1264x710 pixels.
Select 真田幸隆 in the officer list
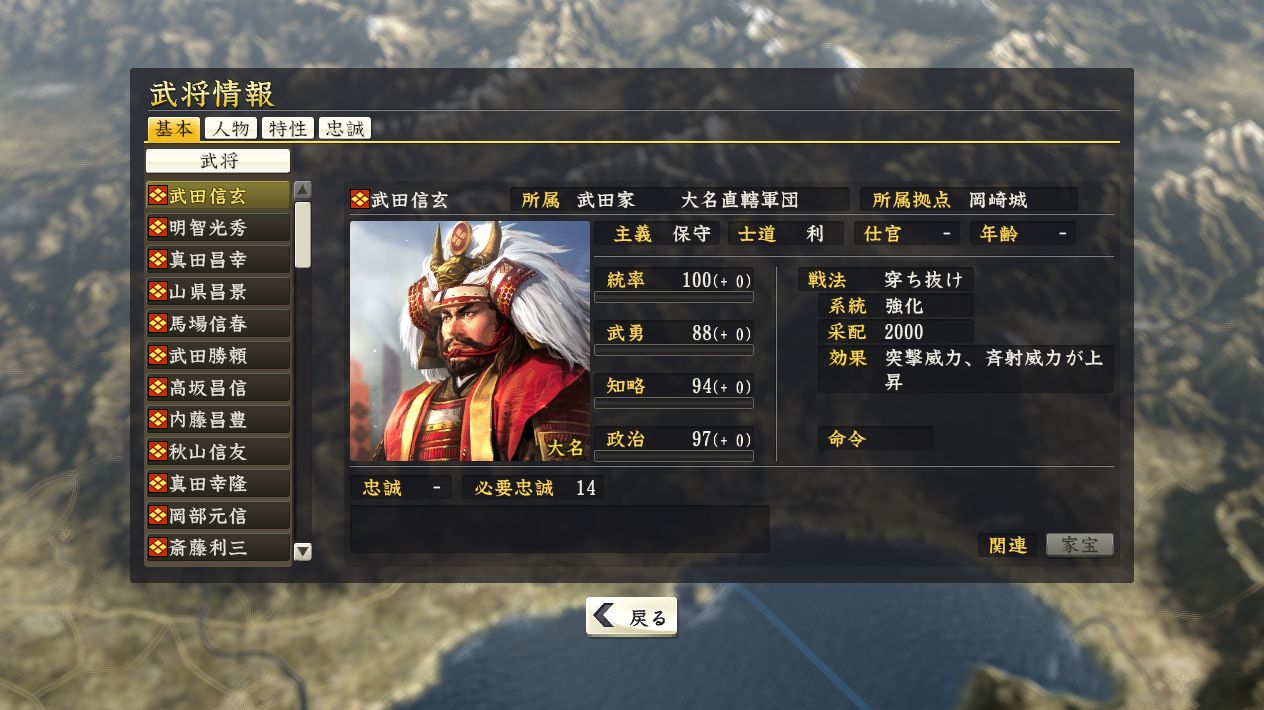218,483
